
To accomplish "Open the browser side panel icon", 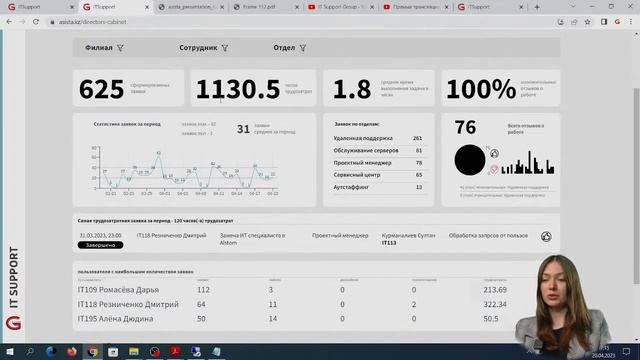I will coord(604,22).
